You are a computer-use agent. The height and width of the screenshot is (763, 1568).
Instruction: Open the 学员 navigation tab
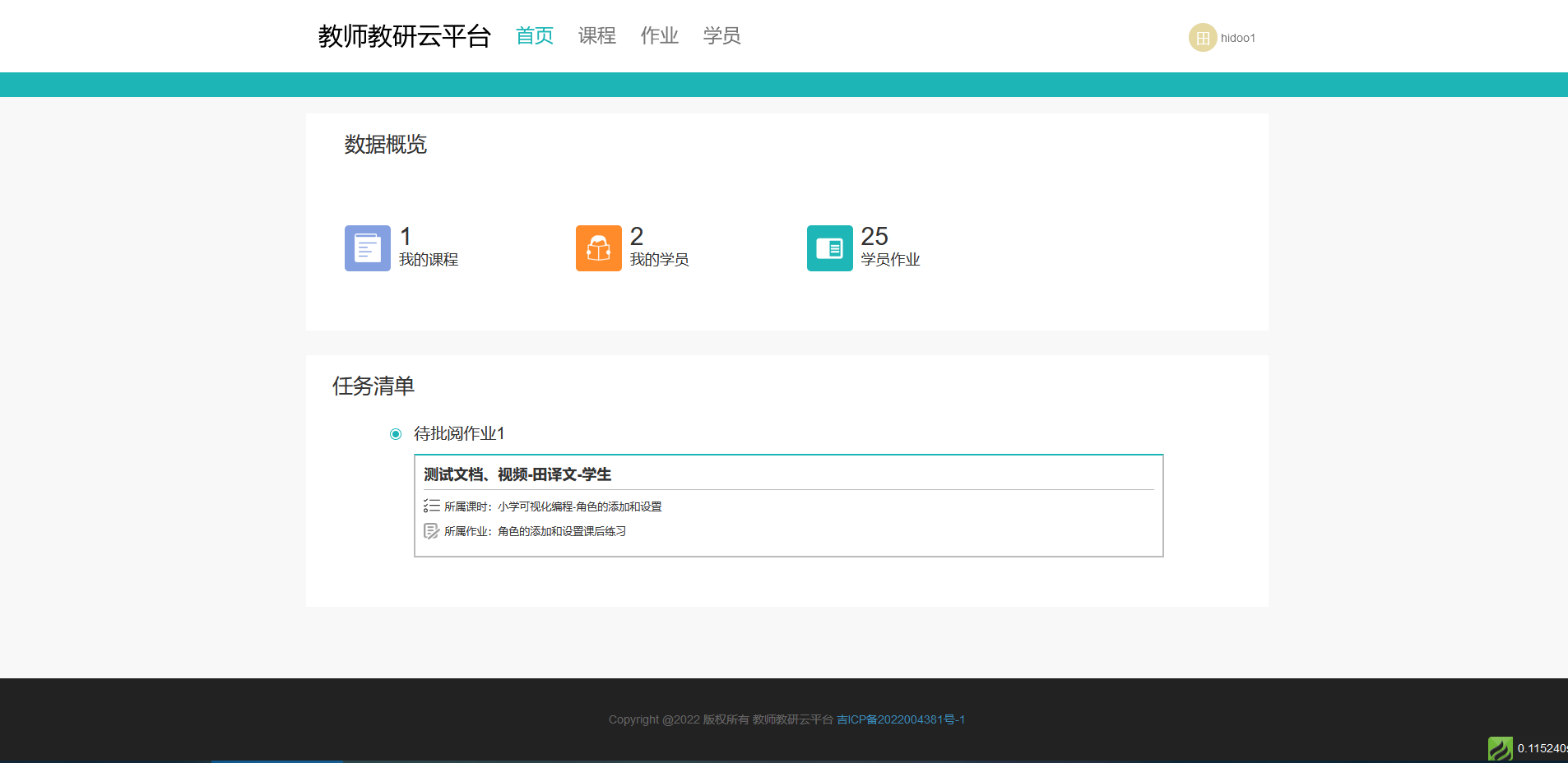point(721,35)
